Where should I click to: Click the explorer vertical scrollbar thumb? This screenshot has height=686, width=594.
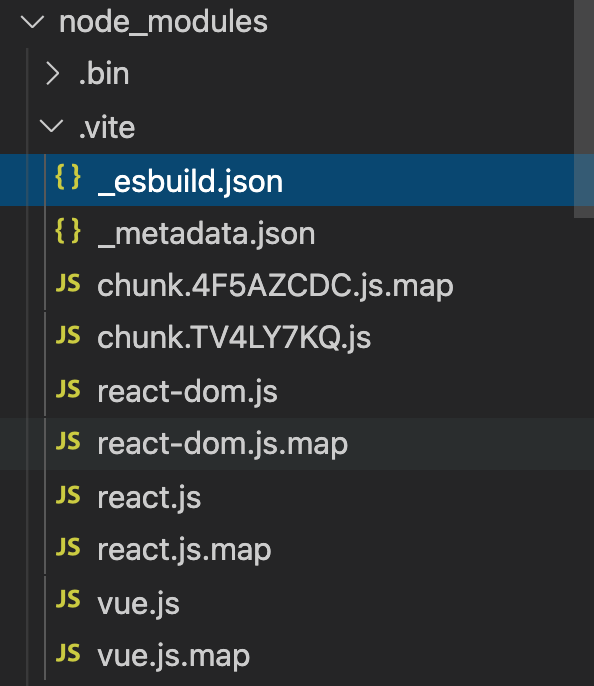pos(584,108)
